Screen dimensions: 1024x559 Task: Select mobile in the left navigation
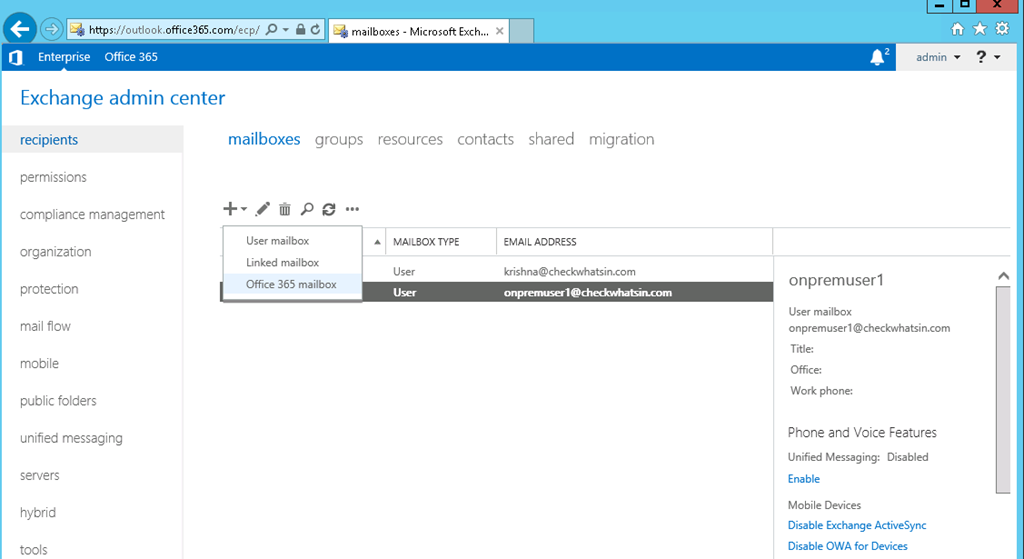click(39, 363)
